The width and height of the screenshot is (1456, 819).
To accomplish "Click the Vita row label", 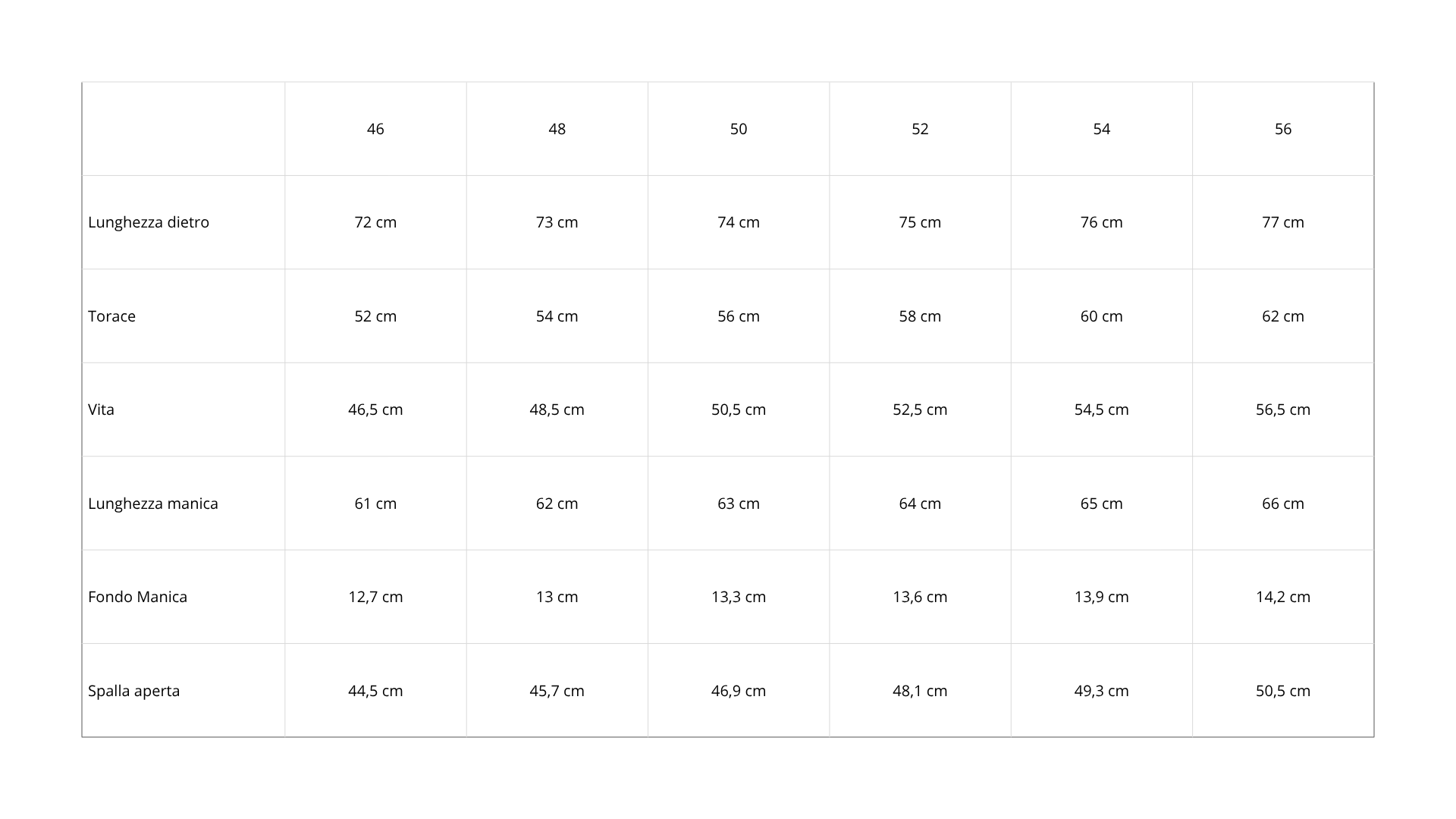I will (x=101, y=409).
